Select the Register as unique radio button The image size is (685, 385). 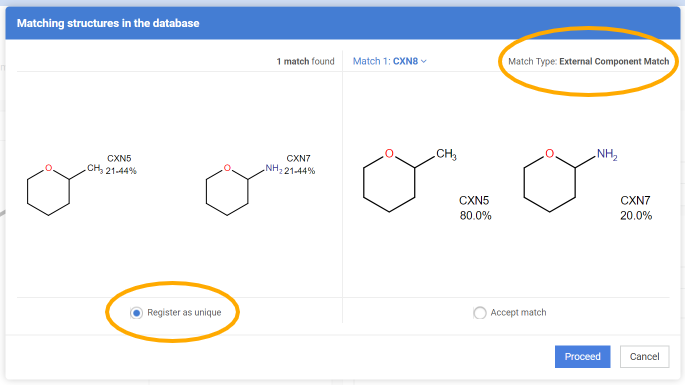(x=136, y=313)
